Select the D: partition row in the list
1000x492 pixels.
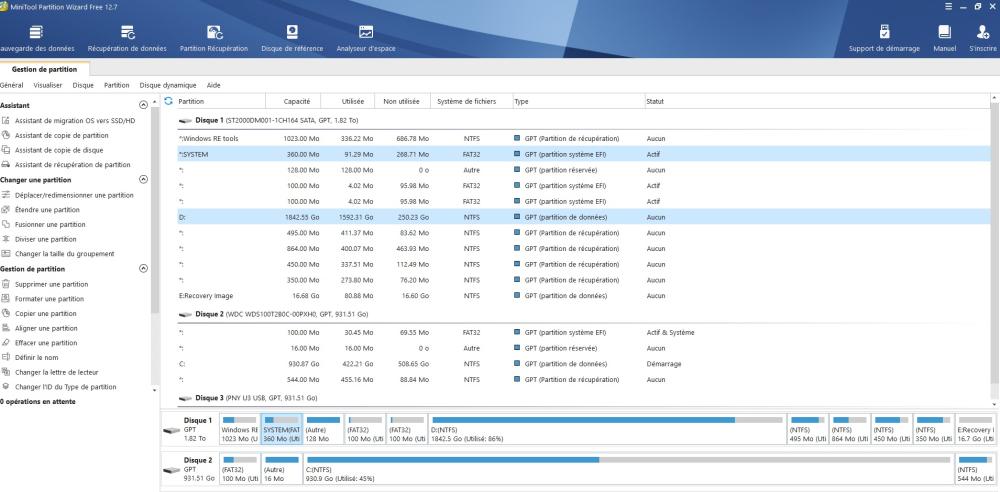[x=400, y=217]
